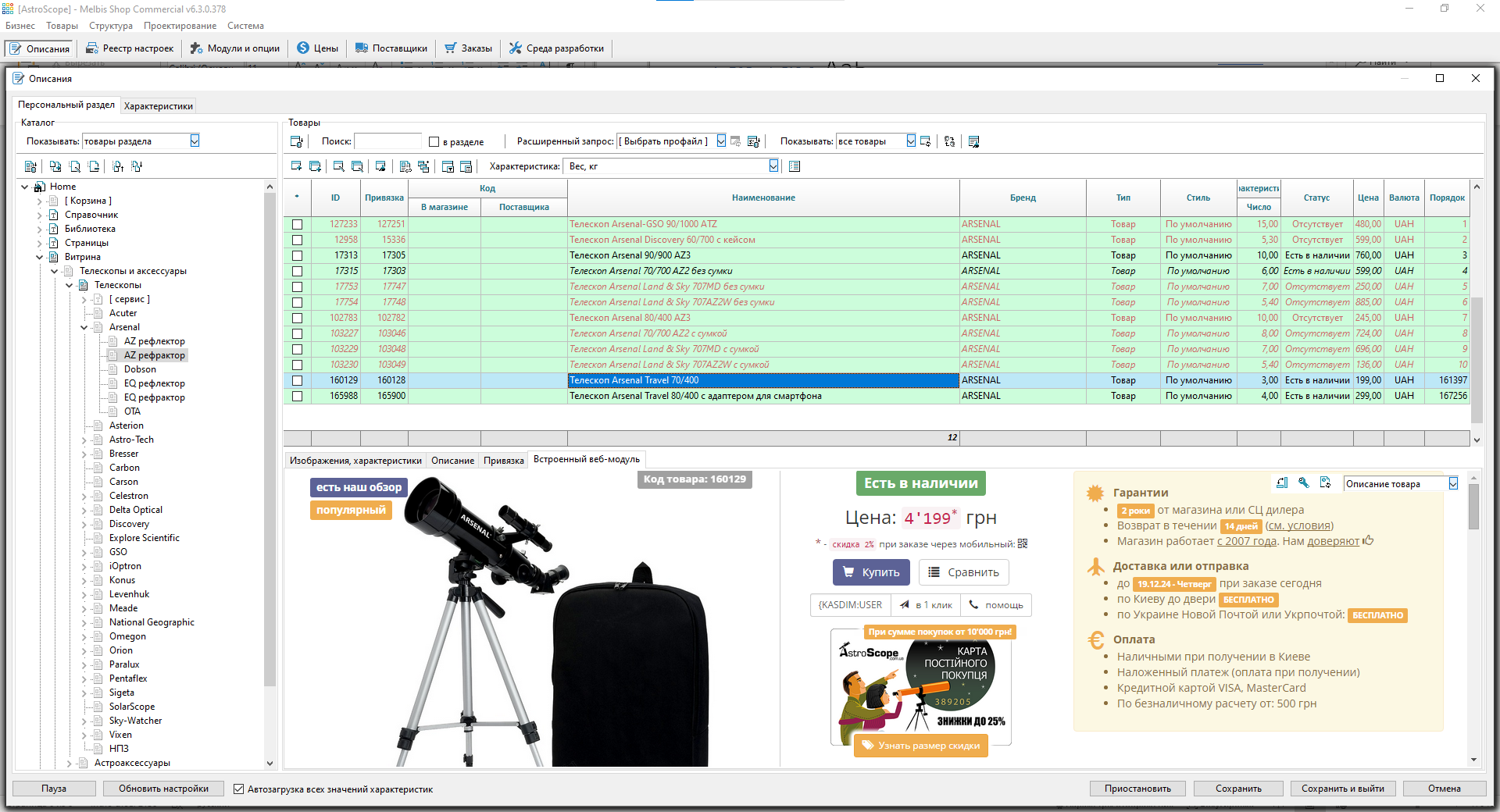Collapse the Arsenal tree node
Viewport: 1500px width, 812px height.
click(x=84, y=327)
